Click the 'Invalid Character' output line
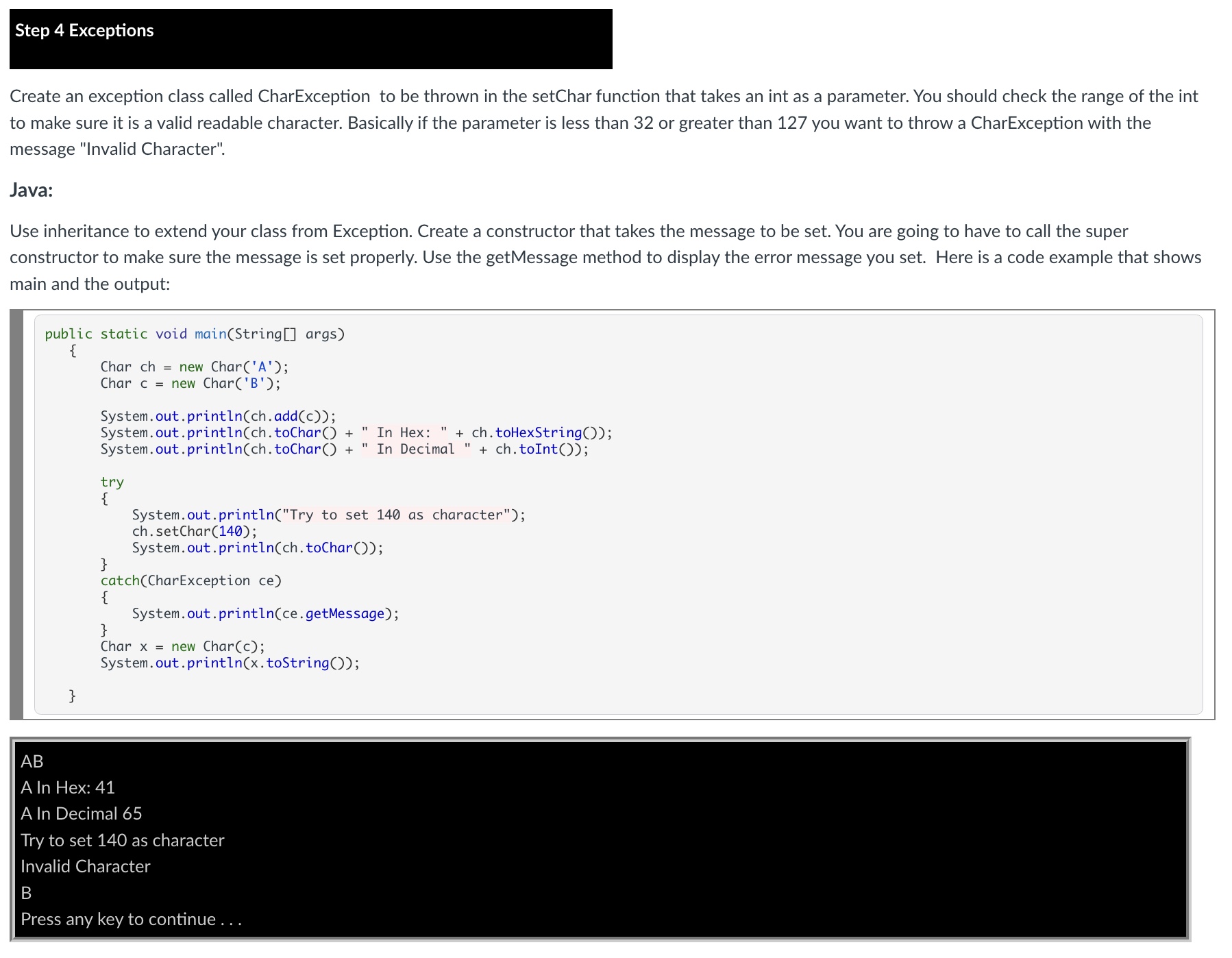 [86, 866]
